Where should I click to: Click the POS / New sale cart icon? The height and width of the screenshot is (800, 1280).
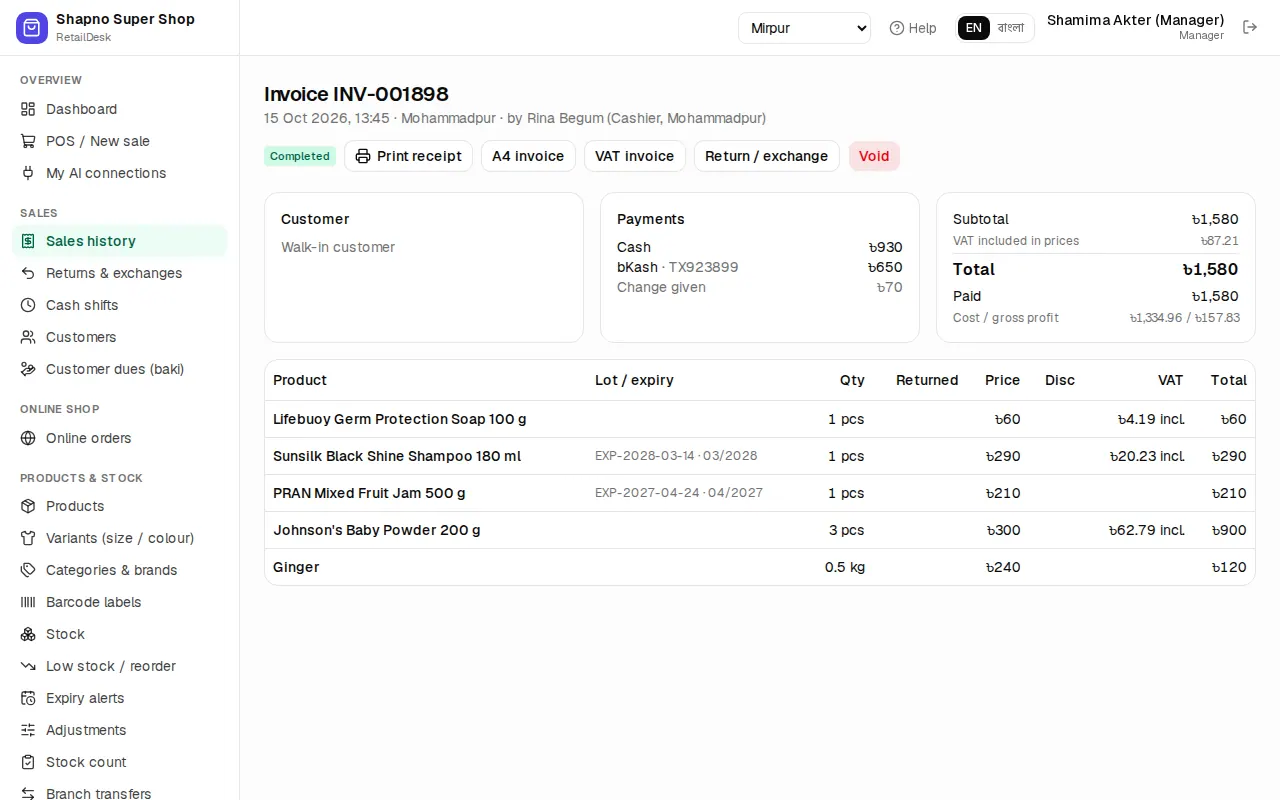tap(28, 141)
